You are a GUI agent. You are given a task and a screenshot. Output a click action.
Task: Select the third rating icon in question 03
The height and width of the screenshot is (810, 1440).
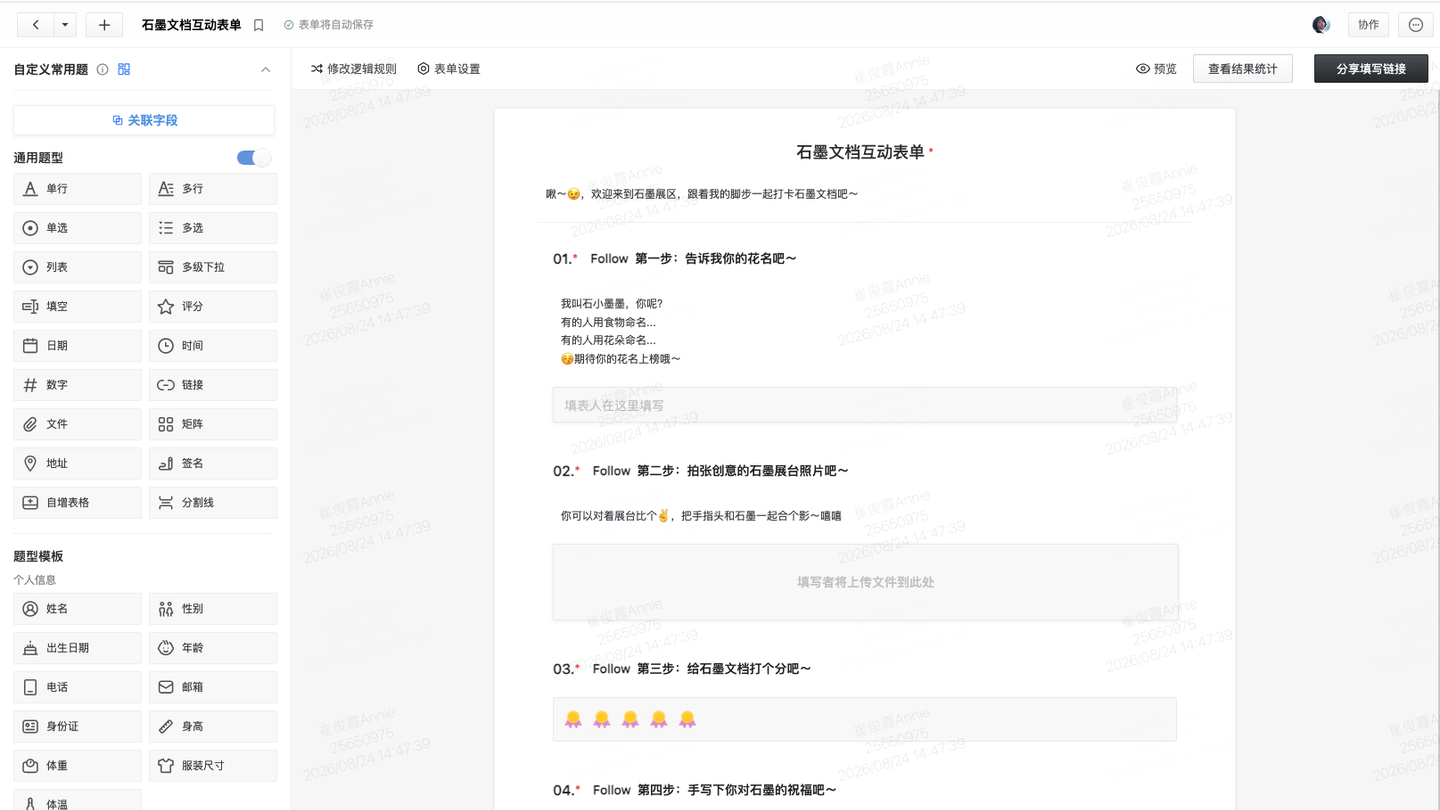(630, 719)
